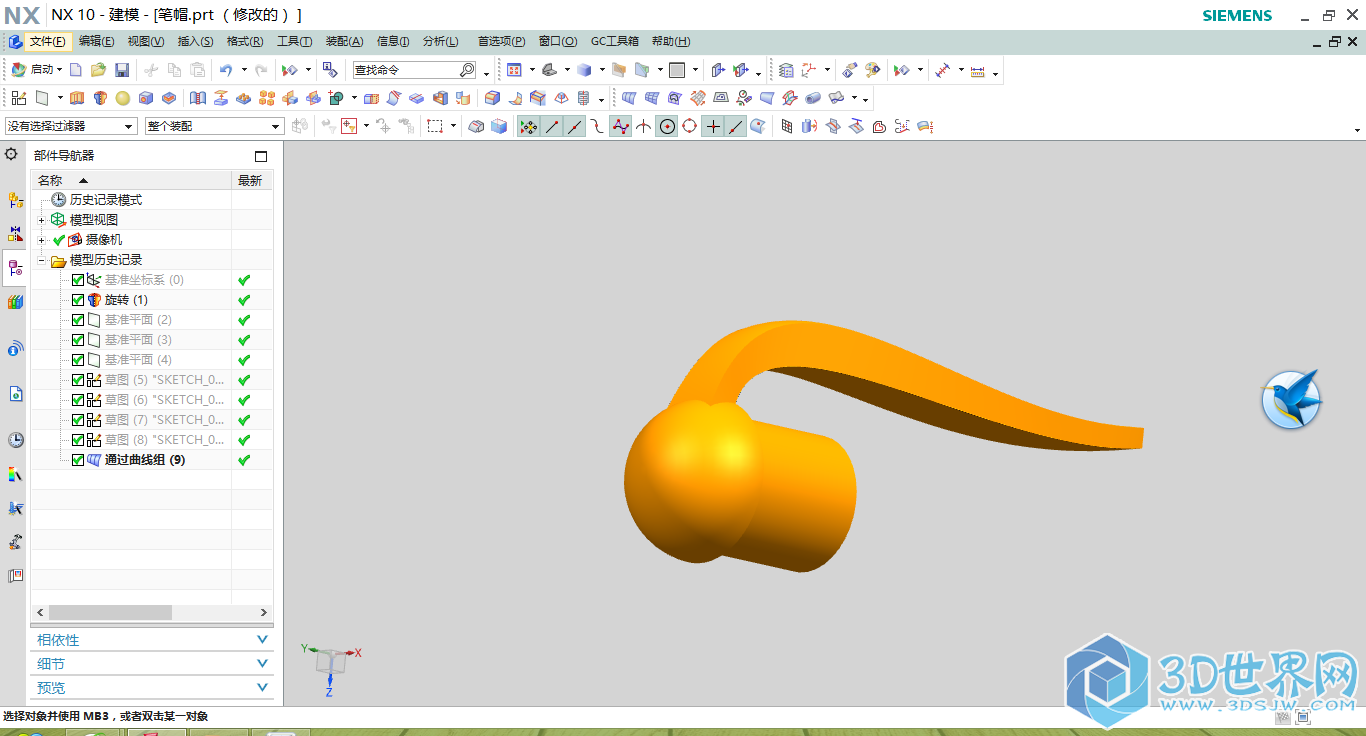This screenshot has height=736, width=1366.
Task: Click the scrollbar right arrow in the navigator
Action: pyautogui.click(x=264, y=612)
